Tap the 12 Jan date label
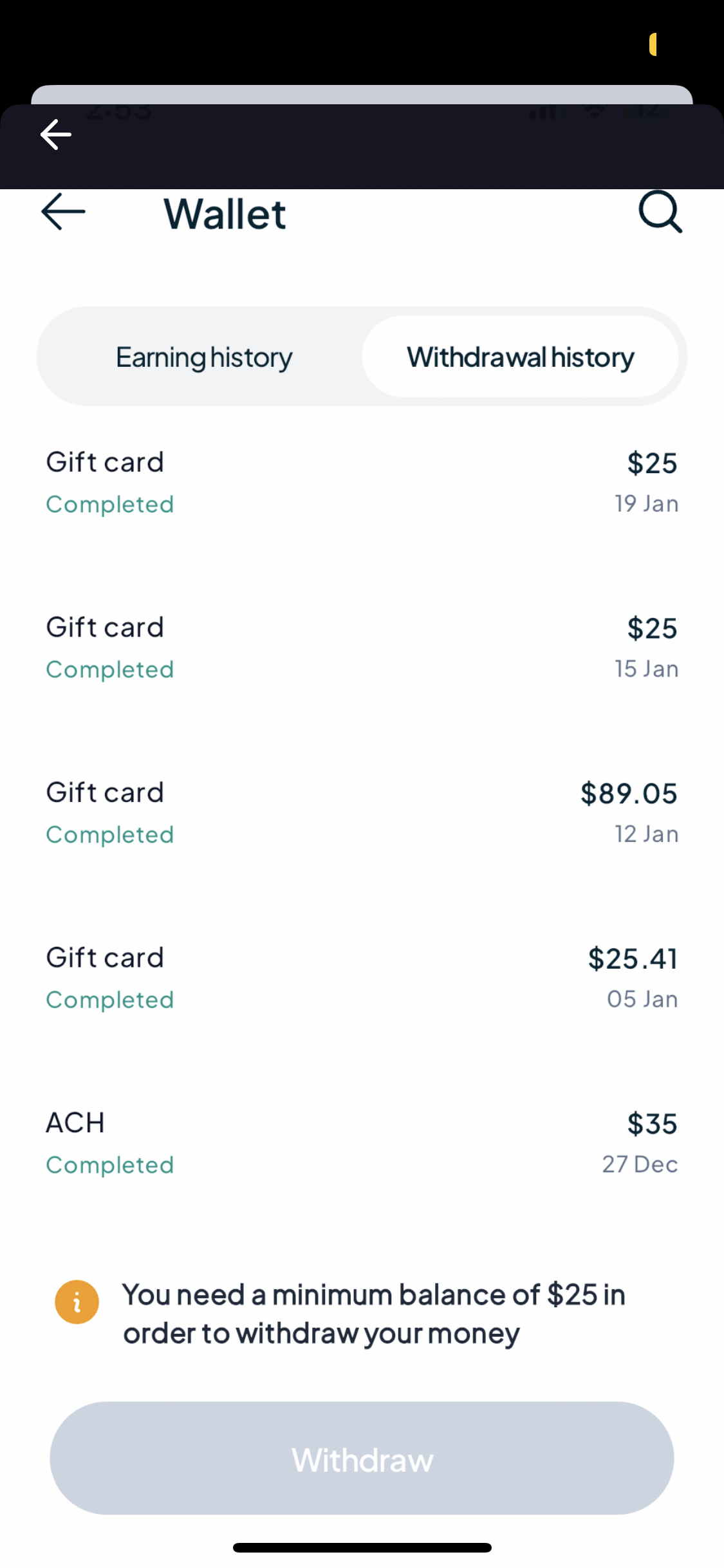The height and width of the screenshot is (1568, 724). pos(646,834)
